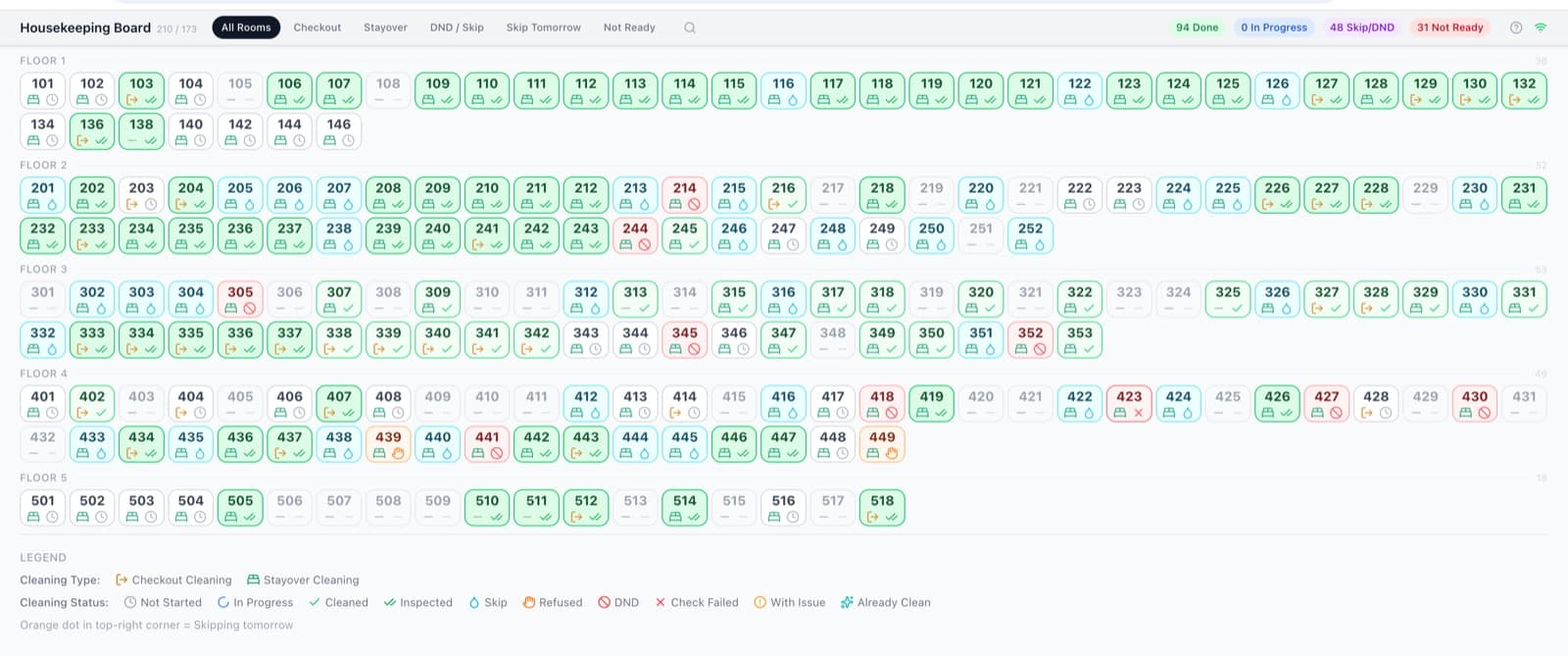The image size is (1568, 656).
Task: Select room 244 DND card
Action: (x=635, y=236)
